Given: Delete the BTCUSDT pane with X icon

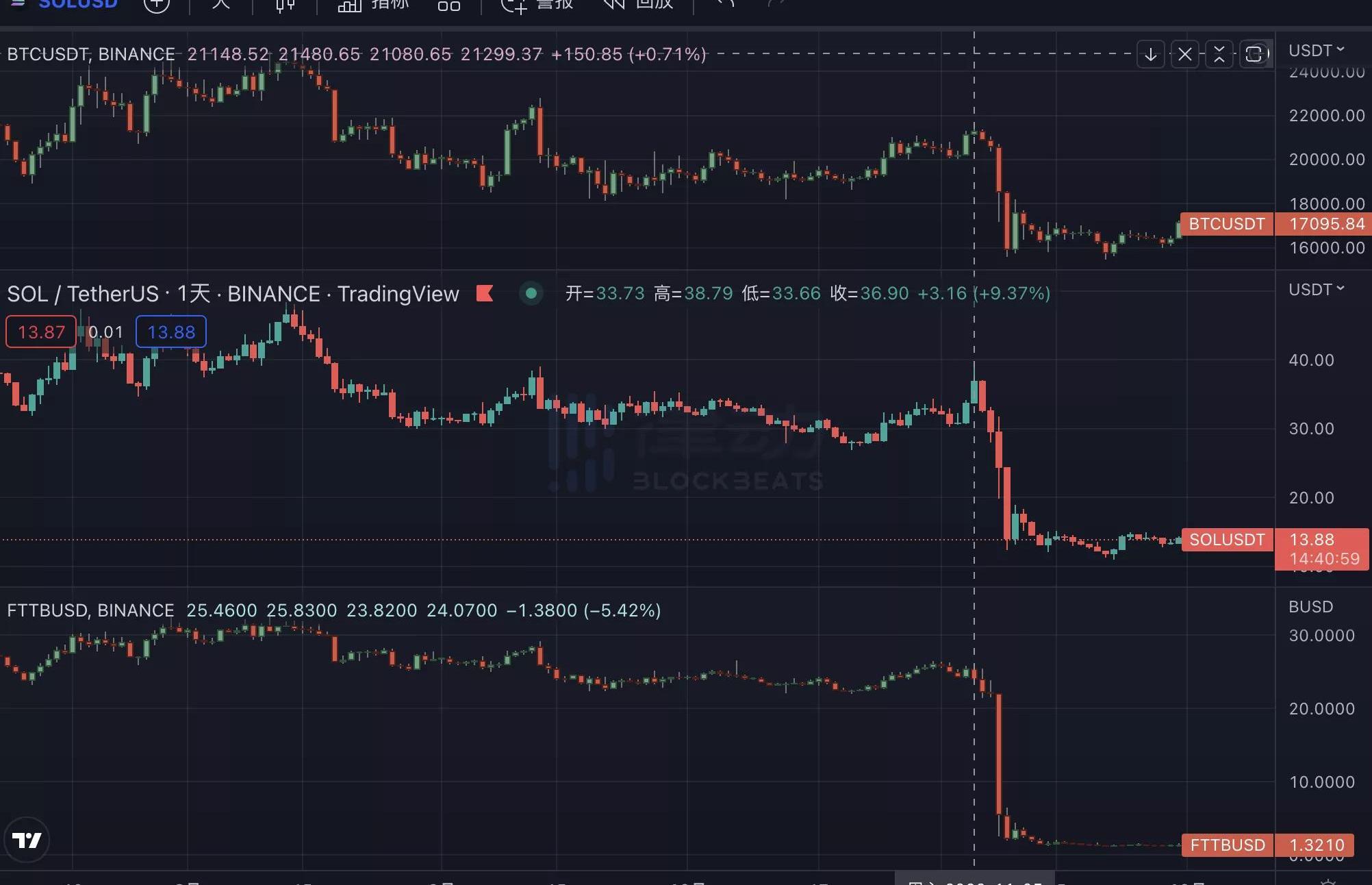Looking at the screenshot, I should [x=1185, y=54].
